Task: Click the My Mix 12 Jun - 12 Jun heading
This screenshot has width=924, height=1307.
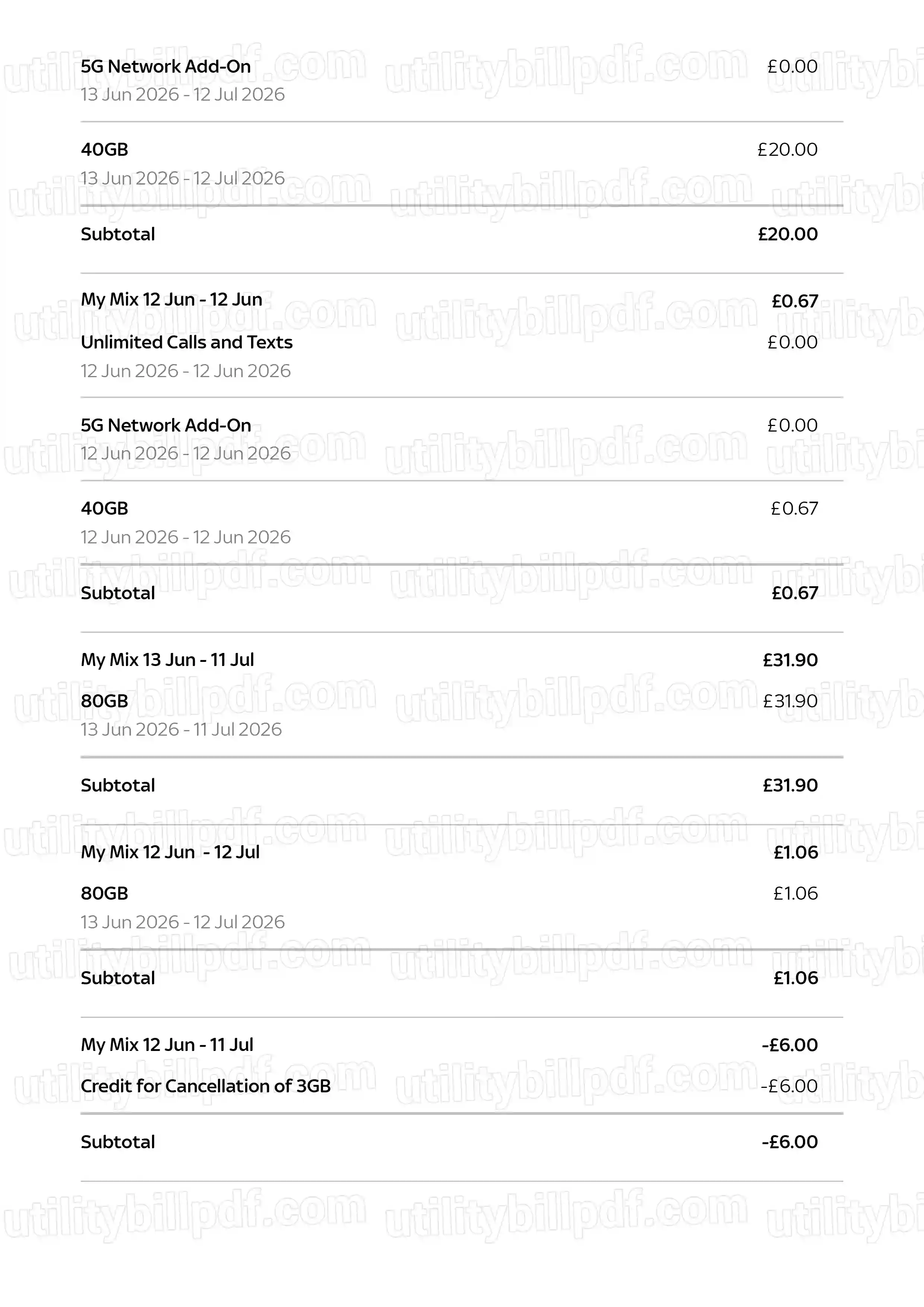Action: click(171, 299)
